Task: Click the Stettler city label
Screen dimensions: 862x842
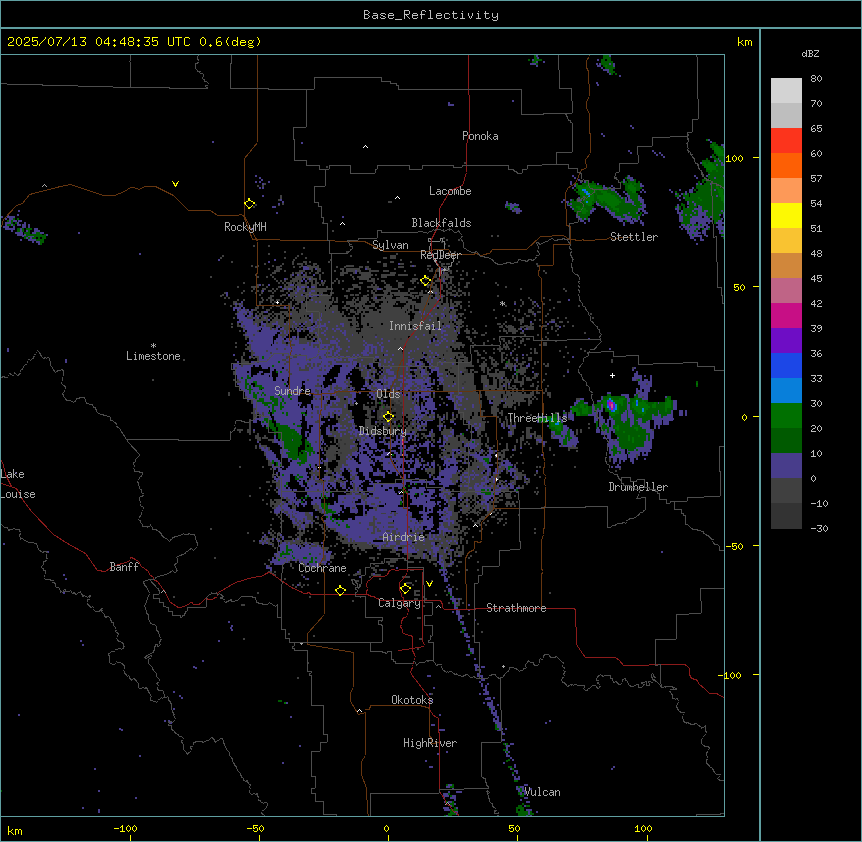Action: (634, 237)
